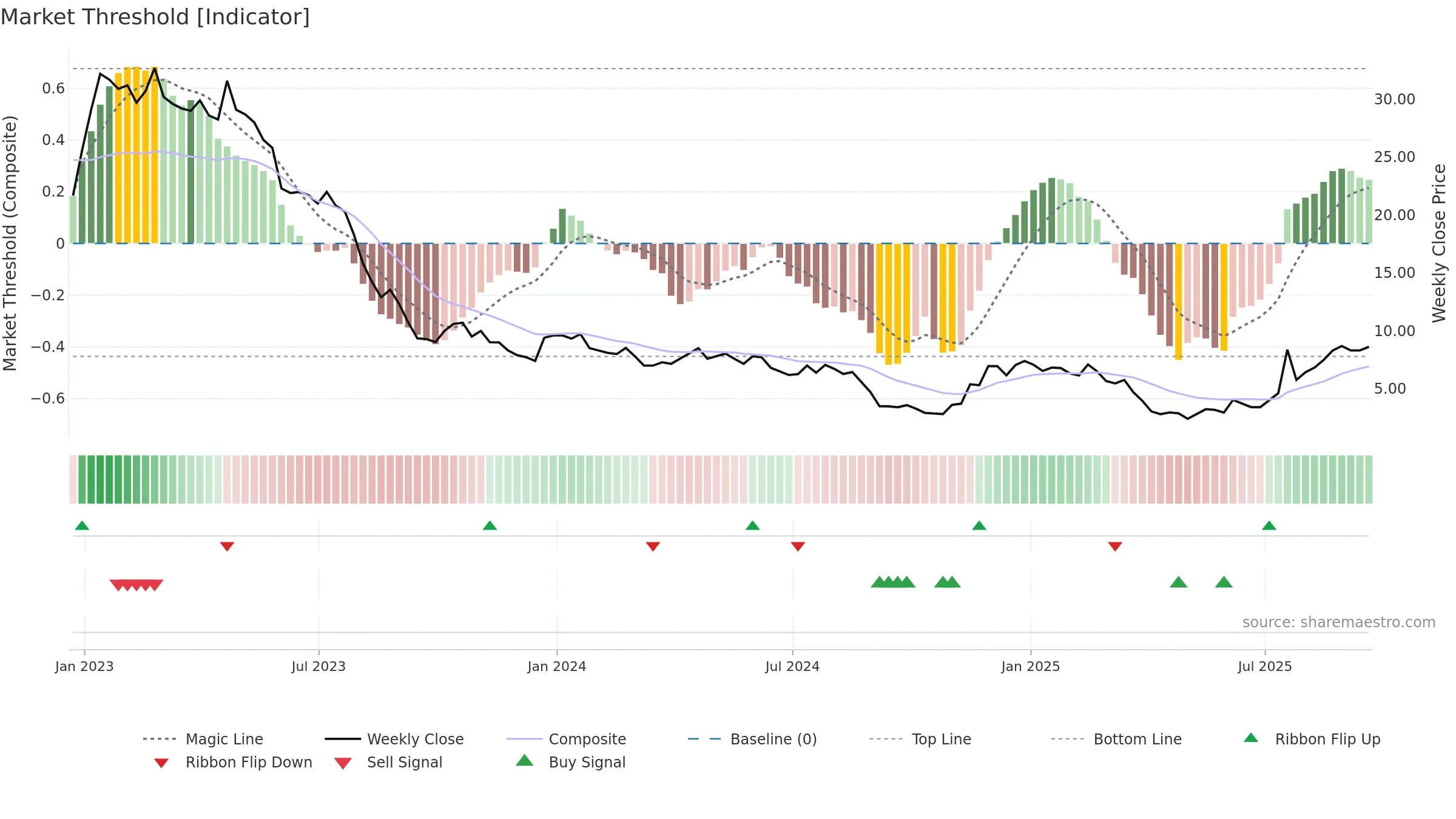The image size is (1456, 819).
Task: Click the 0.4 left axis tick
Action: coord(53,140)
